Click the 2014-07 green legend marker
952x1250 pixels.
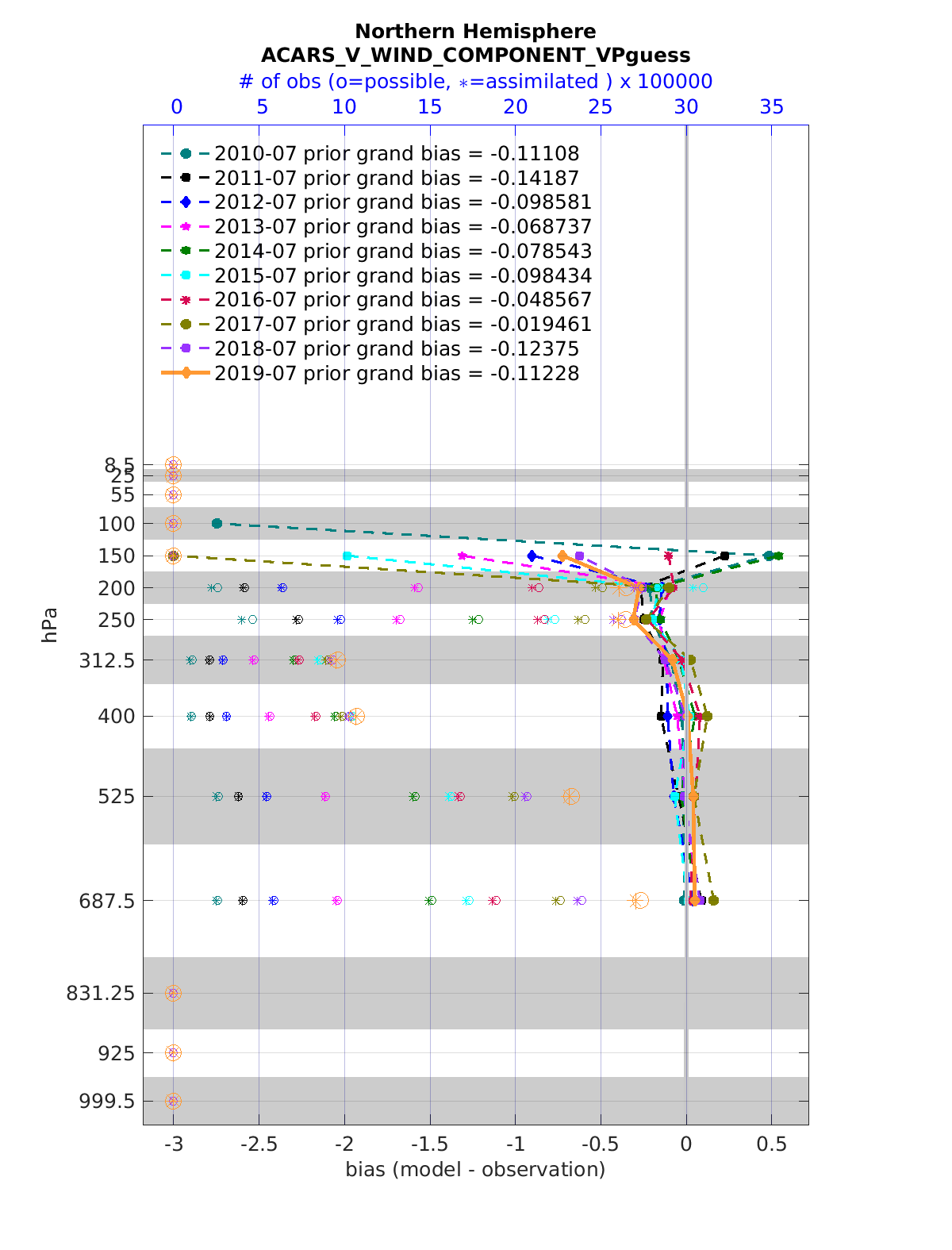point(186,252)
